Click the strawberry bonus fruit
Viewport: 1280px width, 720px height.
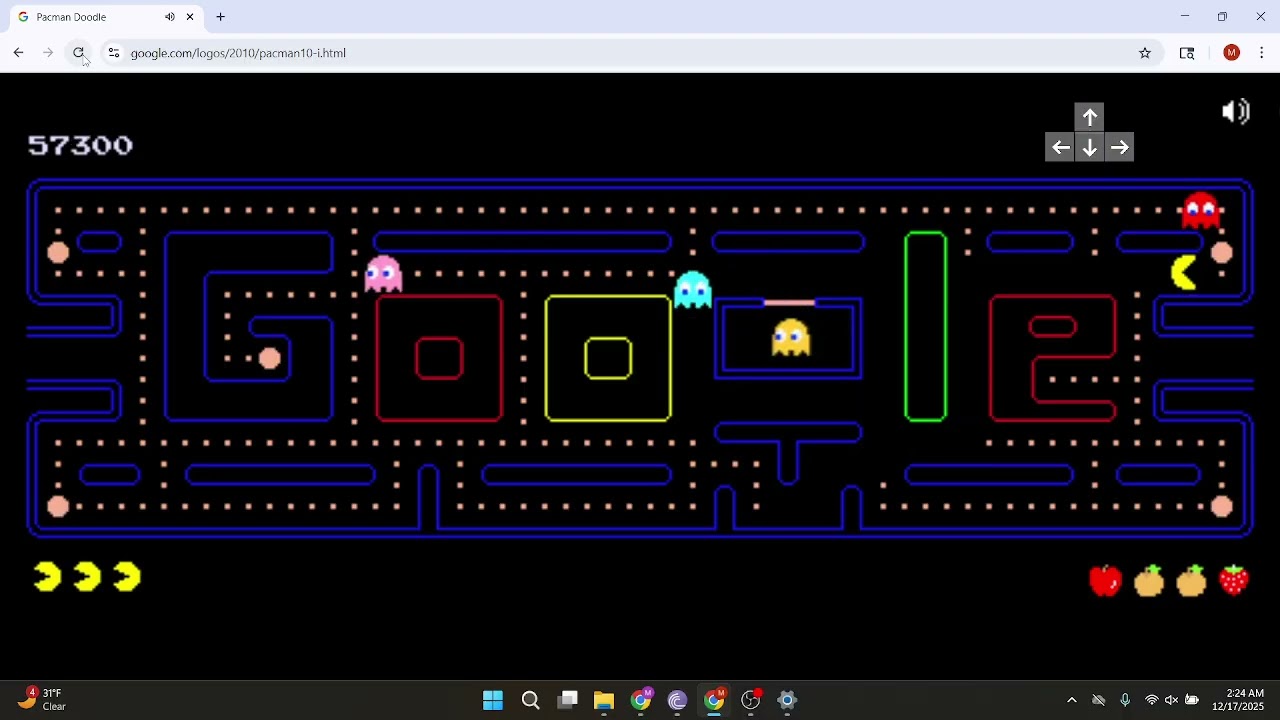(x=1235, y=580)
